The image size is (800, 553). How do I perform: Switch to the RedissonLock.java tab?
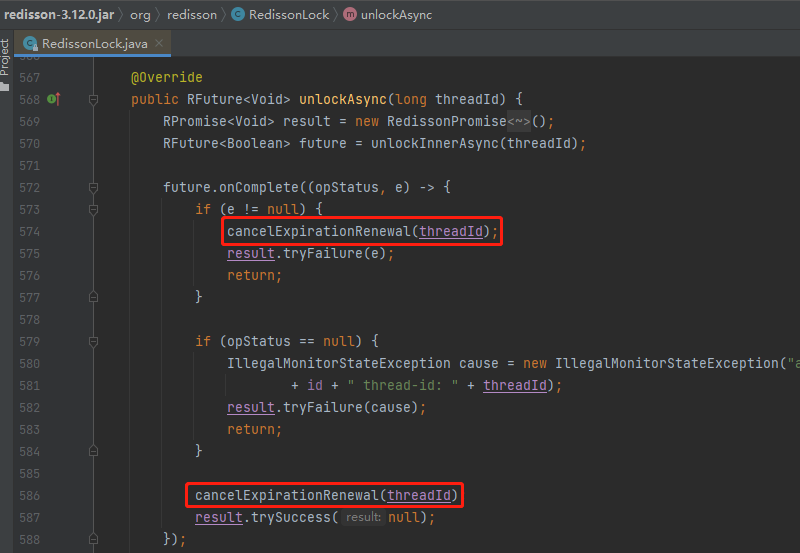94,44
